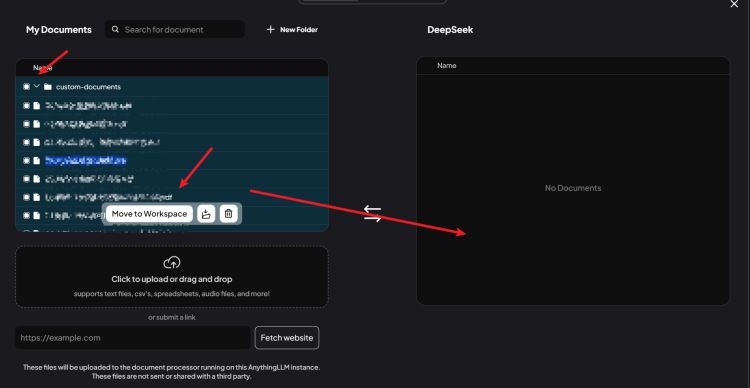Click the Fetch website button
Screen dimensions: 750x388
point(287,338)
